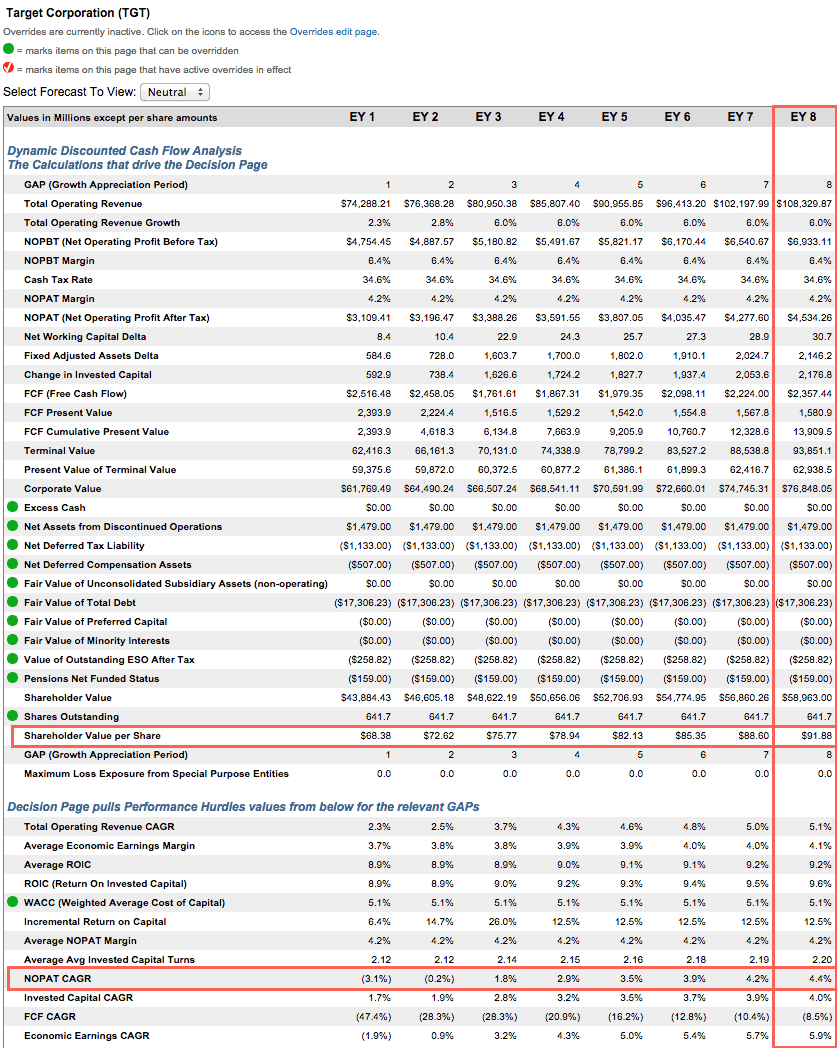Click Maximum Loss Exposure from Special Purpose Entities label
The image size is (837, 1048).
click(156, 773)
